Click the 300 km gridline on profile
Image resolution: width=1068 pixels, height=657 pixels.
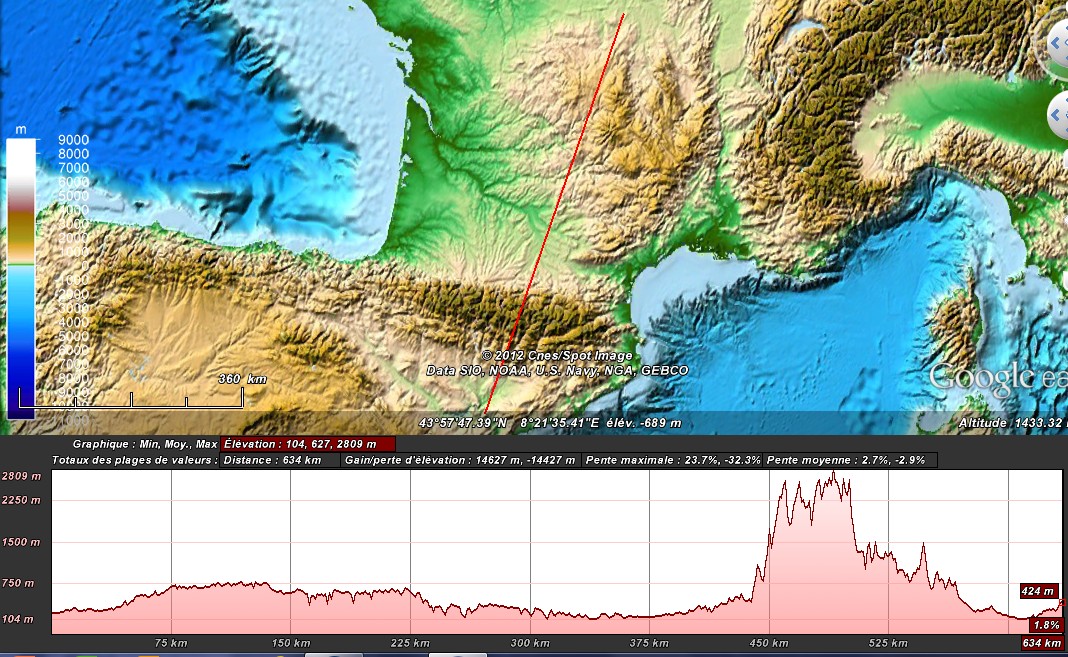530,550
